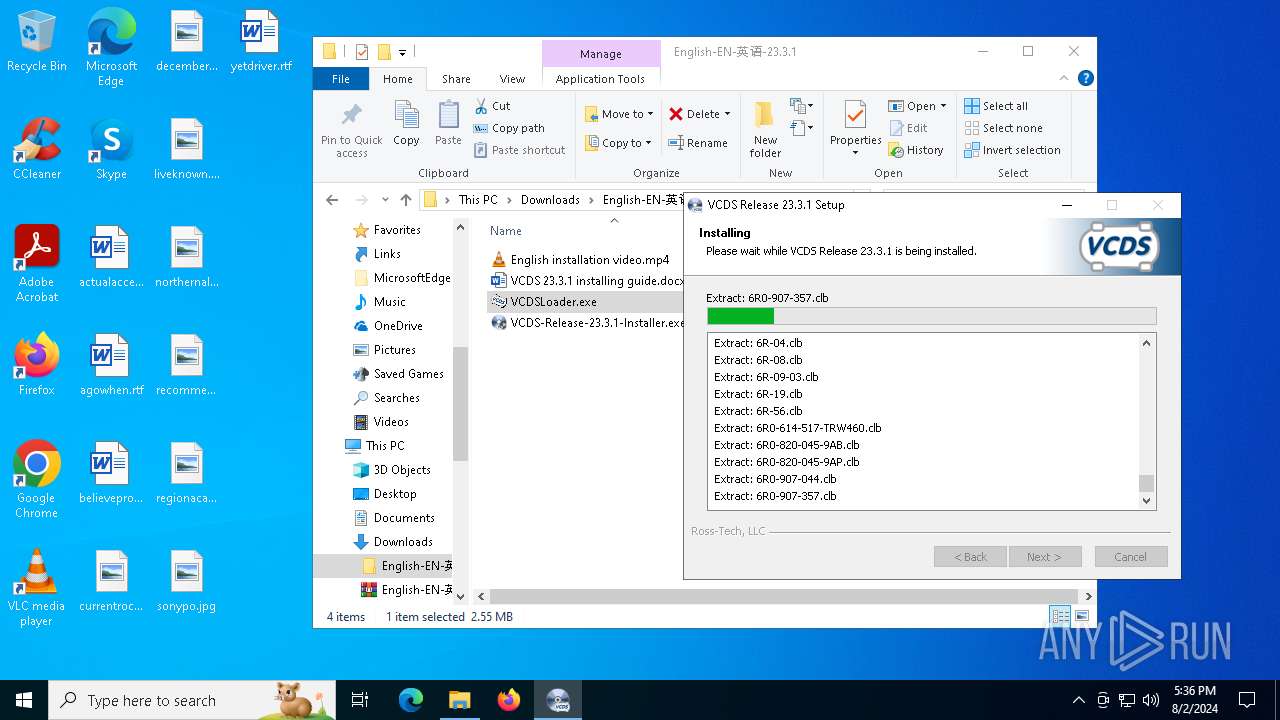1280x720 pixels.
Task: Expand the Open dropdown arrow
Action: click(x=943, y=106)
